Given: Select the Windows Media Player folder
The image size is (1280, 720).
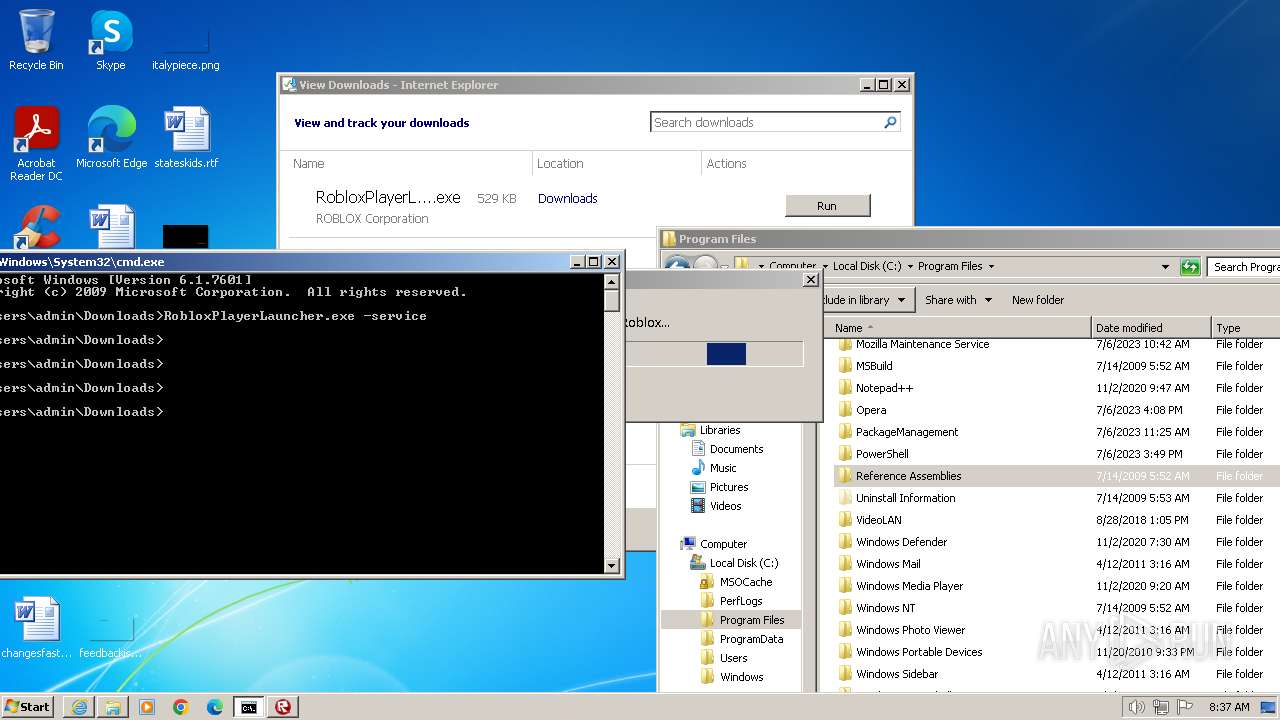Looking at the screenshot, I should [909, 586].
